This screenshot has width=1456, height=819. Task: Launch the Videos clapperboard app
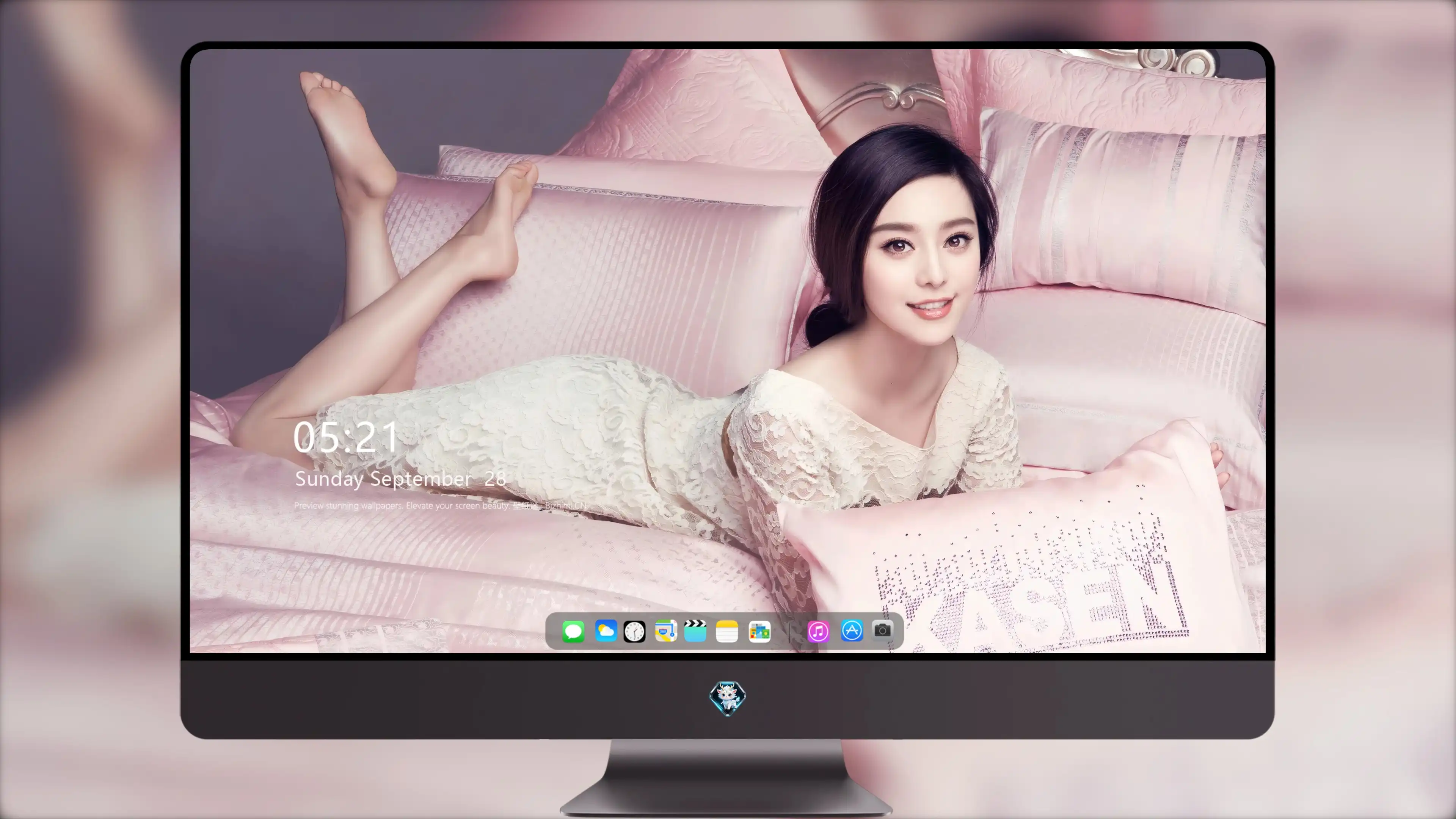click(695, 631)
